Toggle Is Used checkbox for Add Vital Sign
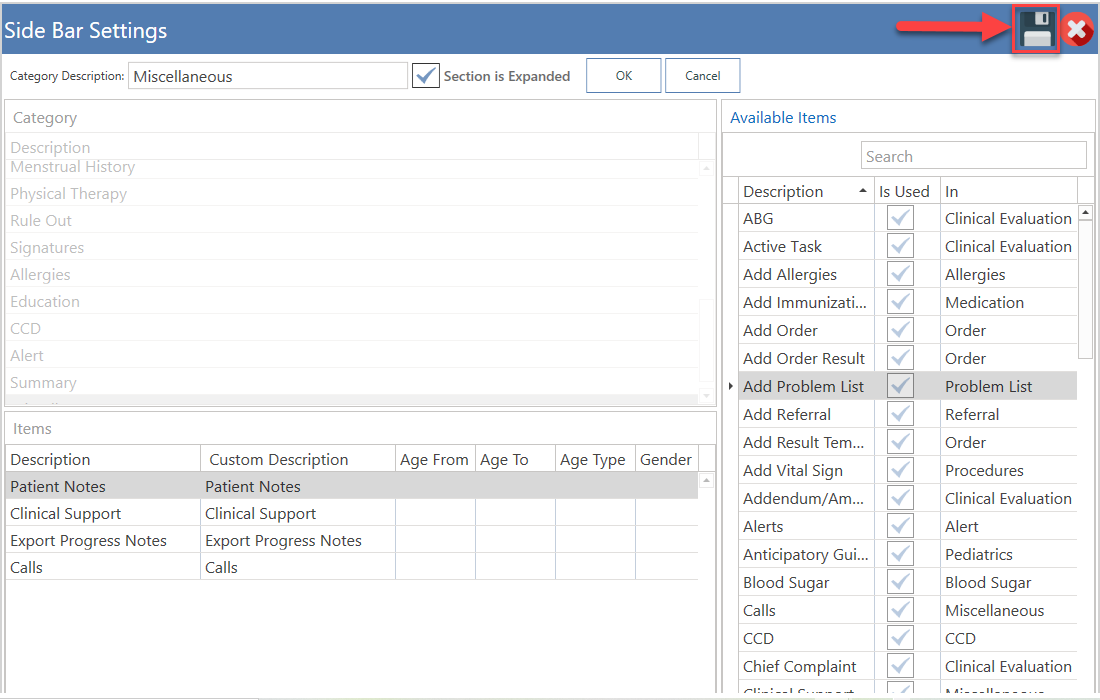This screenshot has width=1100, height=700. pyautogui.click(x=900, y=470)
